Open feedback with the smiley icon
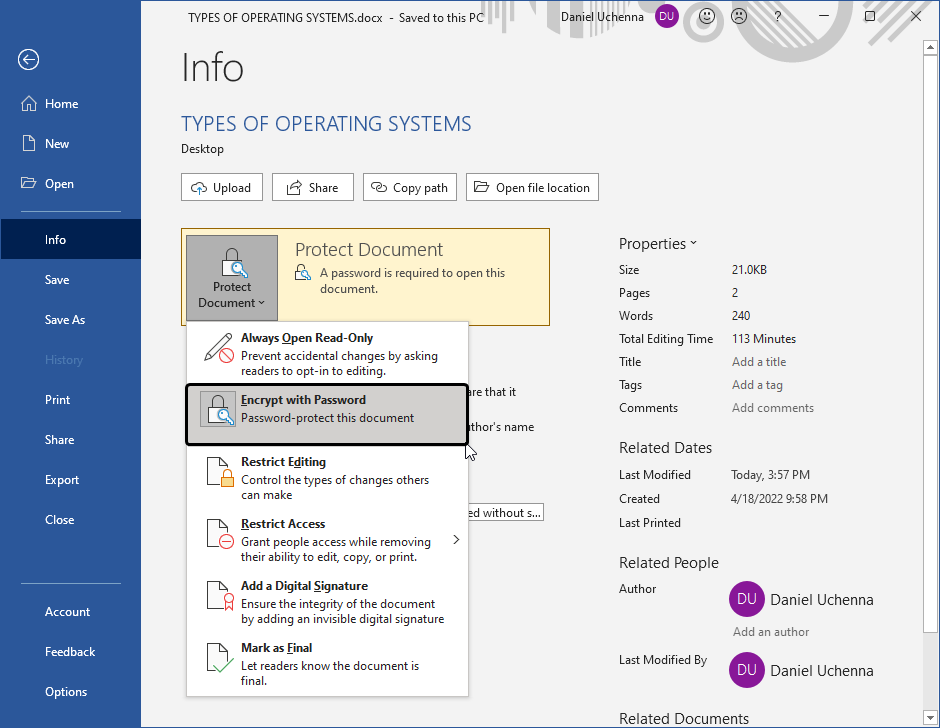The image size is (940, 728). 705,17
